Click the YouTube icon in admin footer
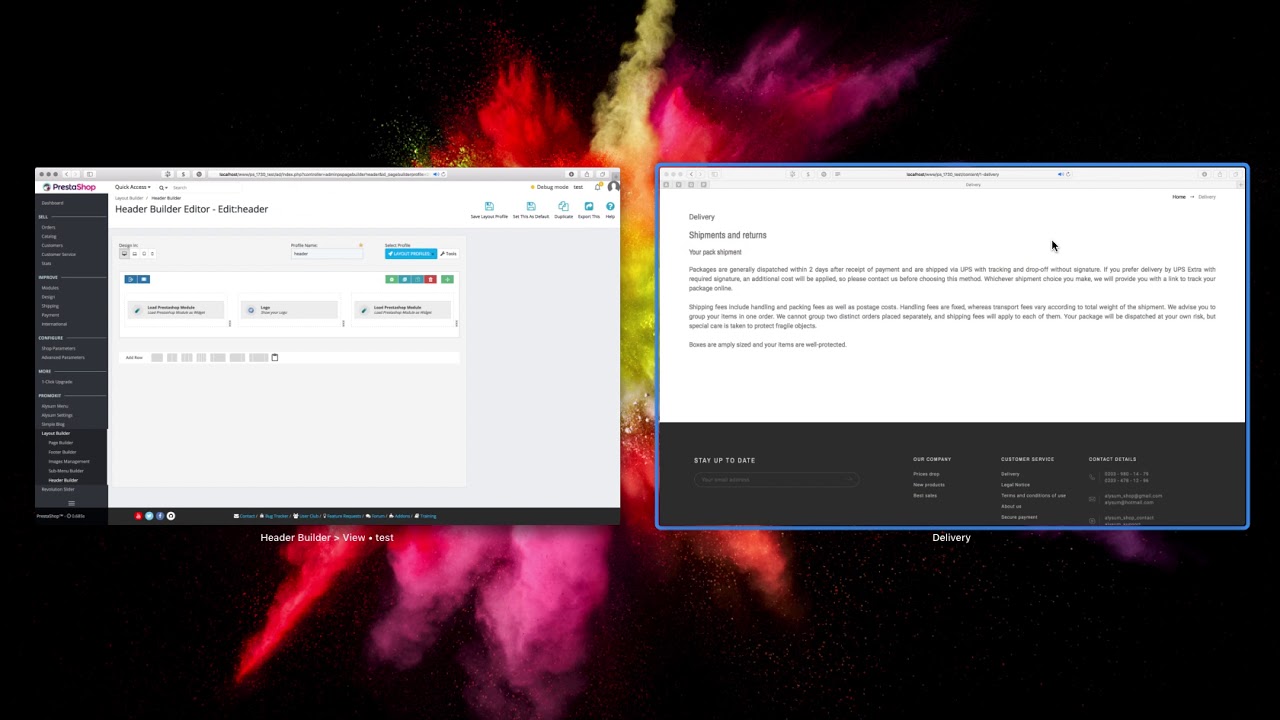This screenshot has height=720, width=1280. click(138, 516)
